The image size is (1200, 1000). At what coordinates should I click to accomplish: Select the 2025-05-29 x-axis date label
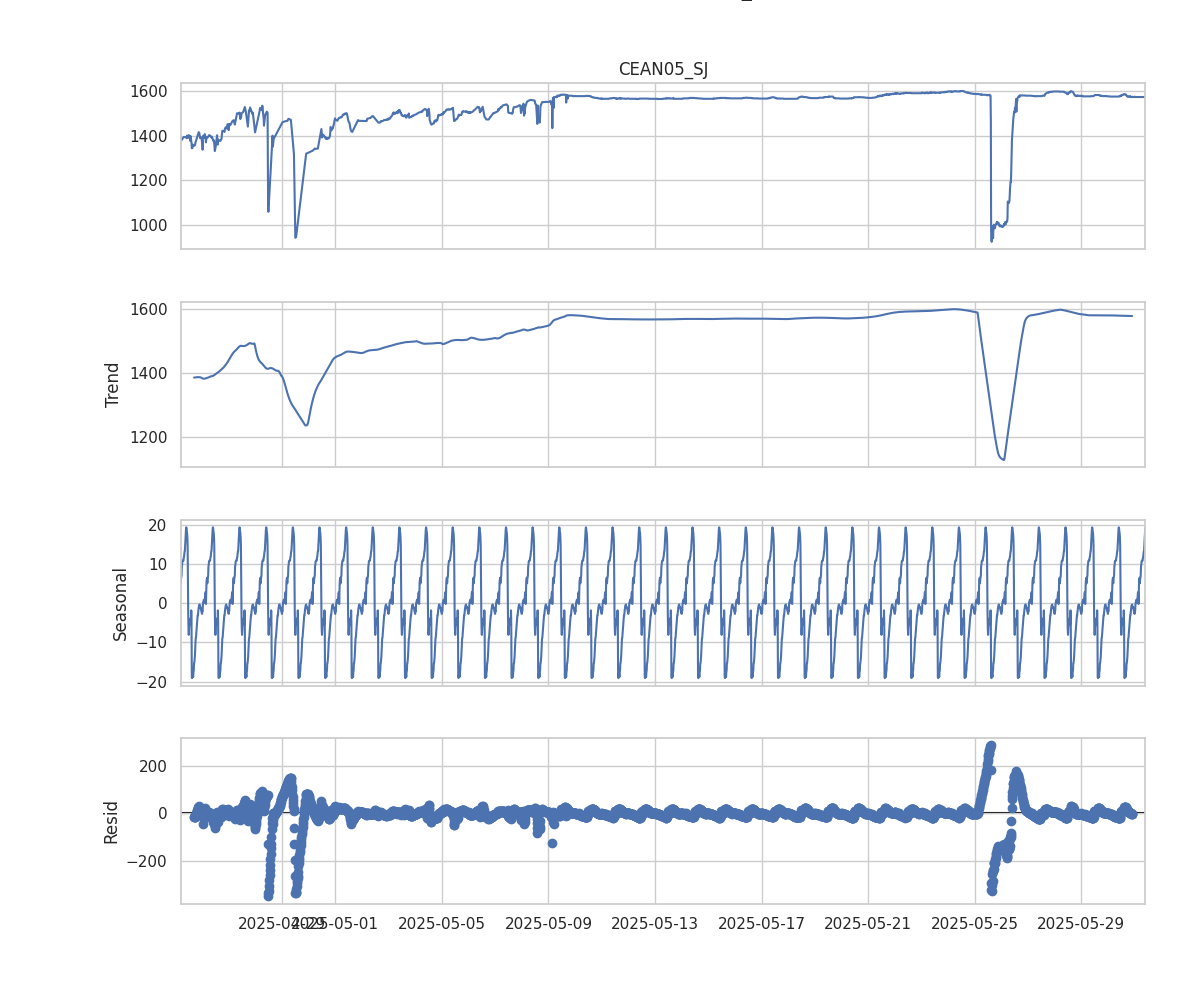[1081, 923]
